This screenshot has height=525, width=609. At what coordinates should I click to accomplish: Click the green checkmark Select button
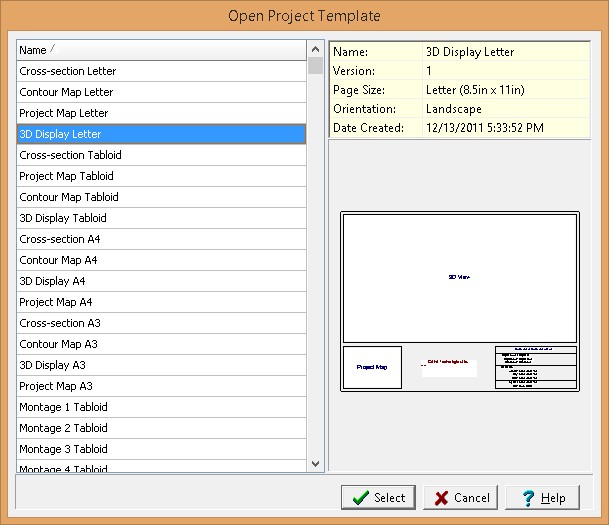click(377, 497)
